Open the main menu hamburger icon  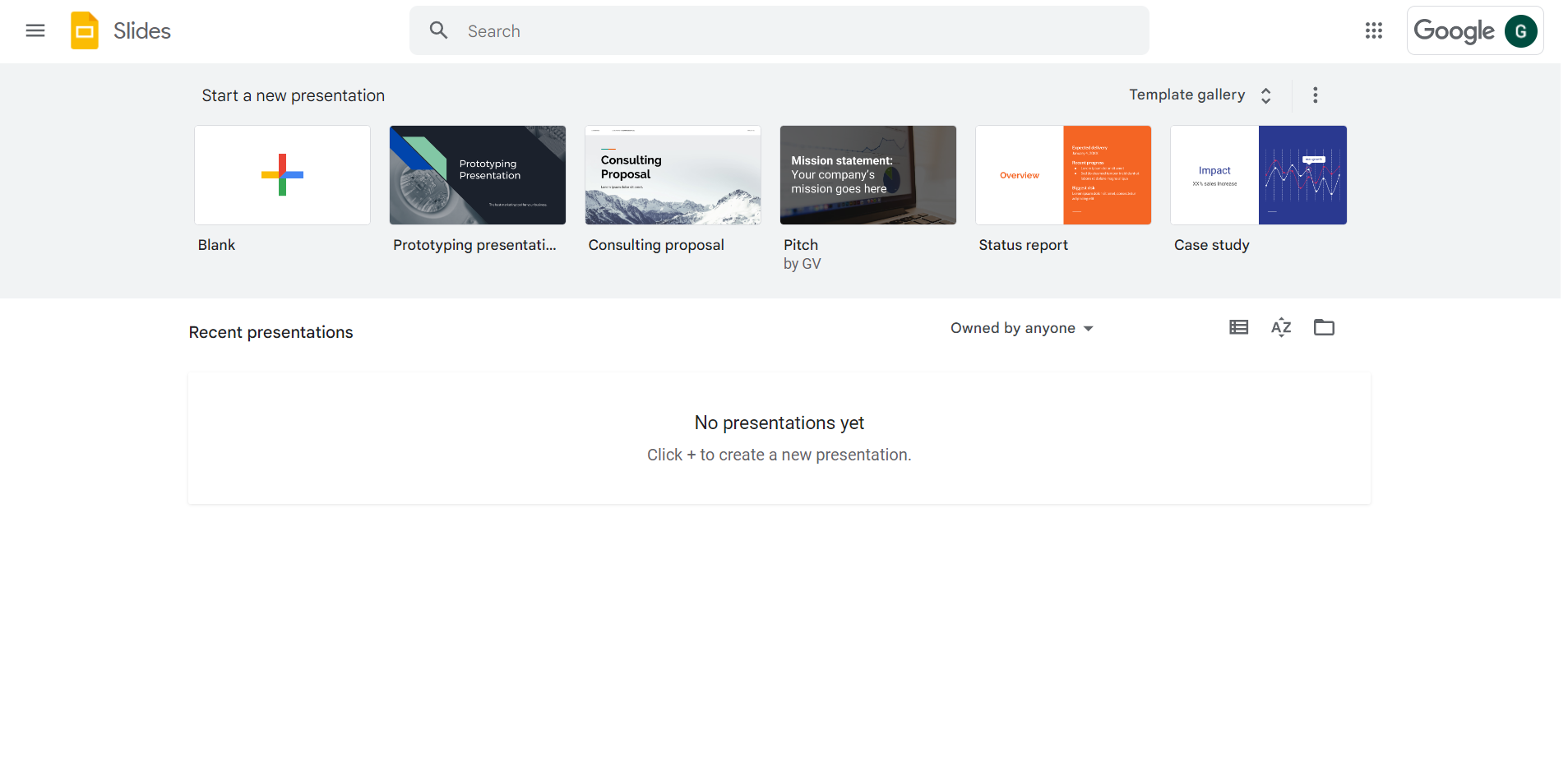pos(35,31)
